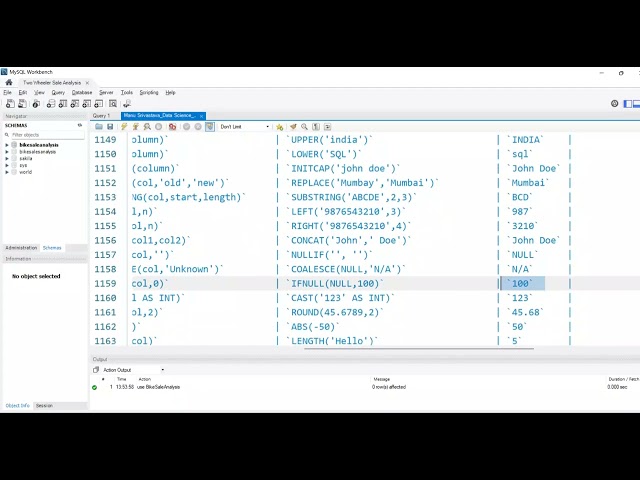
Task: Save the script with the floppy icon
Action: 110,127
